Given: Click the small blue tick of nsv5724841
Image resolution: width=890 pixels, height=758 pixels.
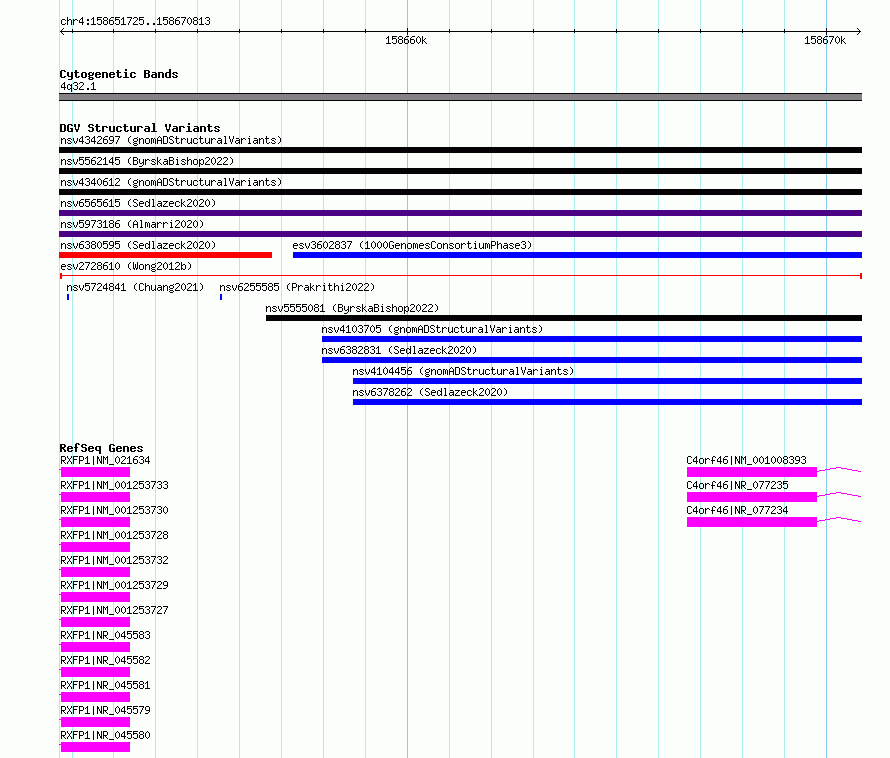Looking at the screenshot, I should [68, 297].
